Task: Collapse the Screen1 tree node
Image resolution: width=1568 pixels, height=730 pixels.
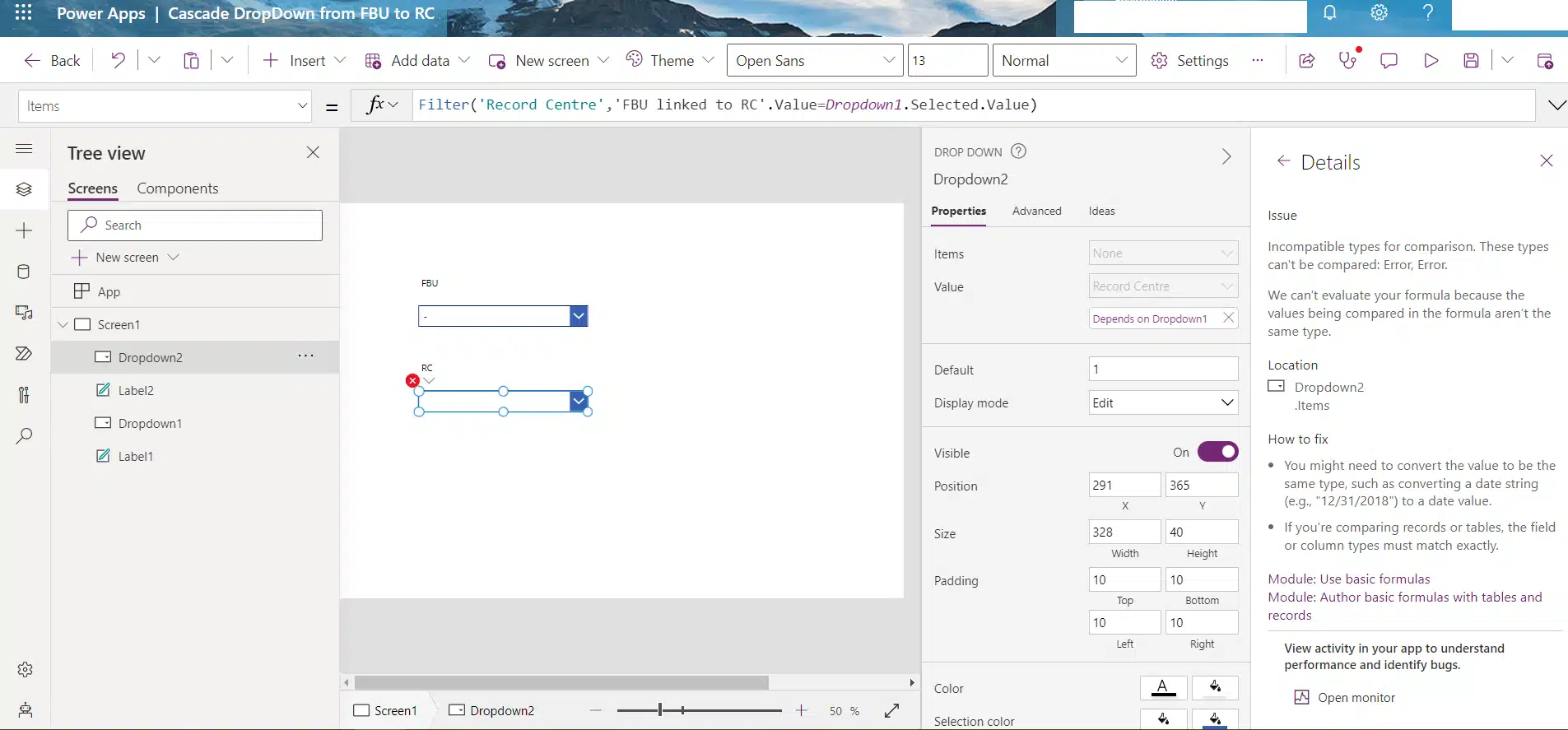Action: (63, 324)
